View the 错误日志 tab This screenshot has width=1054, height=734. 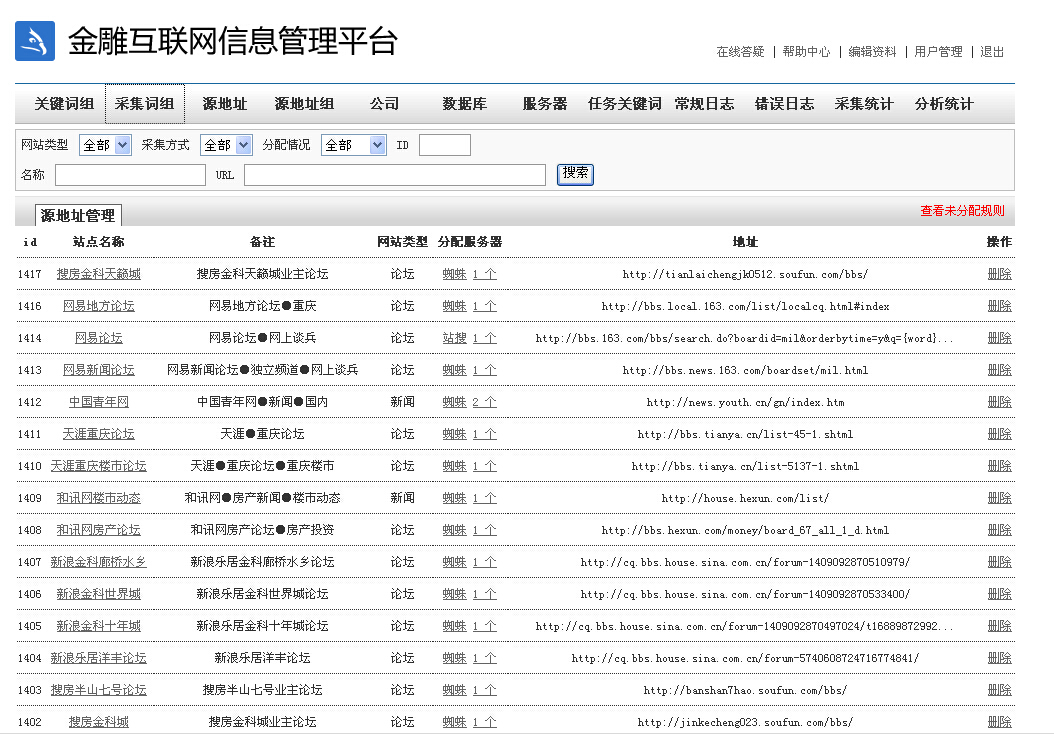784,104
